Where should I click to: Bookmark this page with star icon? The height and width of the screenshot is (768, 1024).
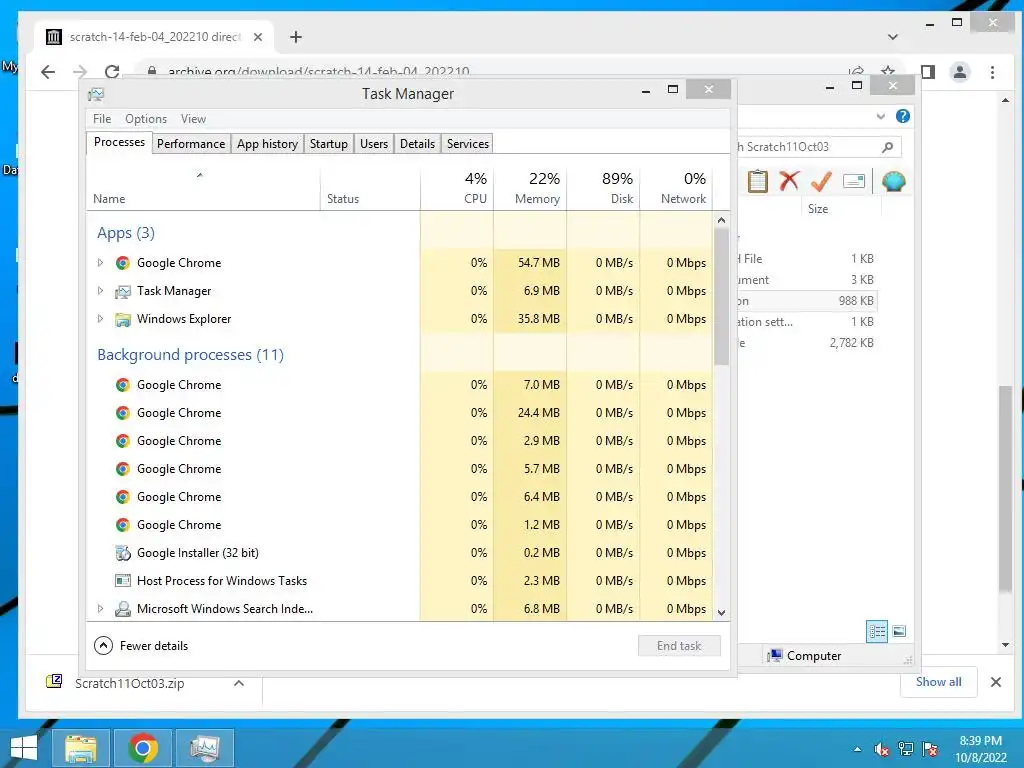(888, 72)
